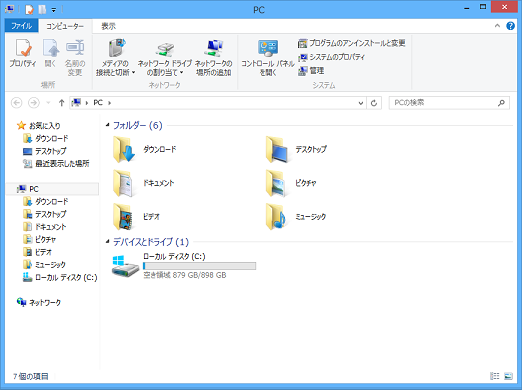Refresh the current location
Screen dimensions: 522x390
[x=374, y=103]
